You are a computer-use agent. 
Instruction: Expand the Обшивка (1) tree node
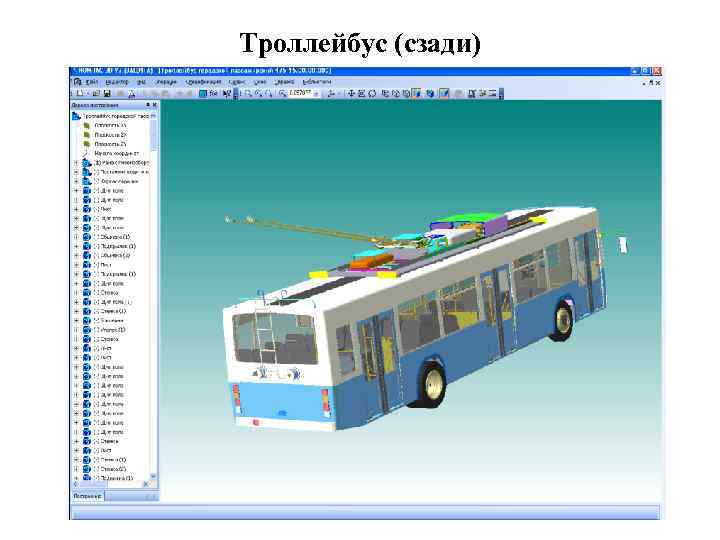pos(77,237)
